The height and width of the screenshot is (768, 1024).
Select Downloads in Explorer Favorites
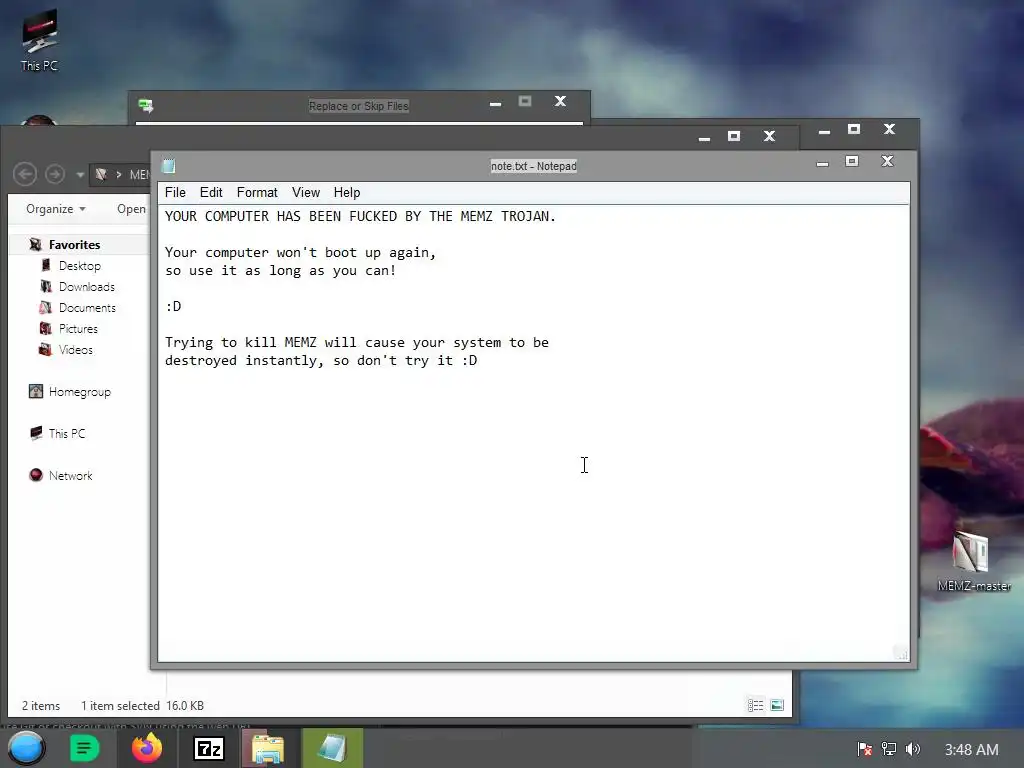point(86,287)
